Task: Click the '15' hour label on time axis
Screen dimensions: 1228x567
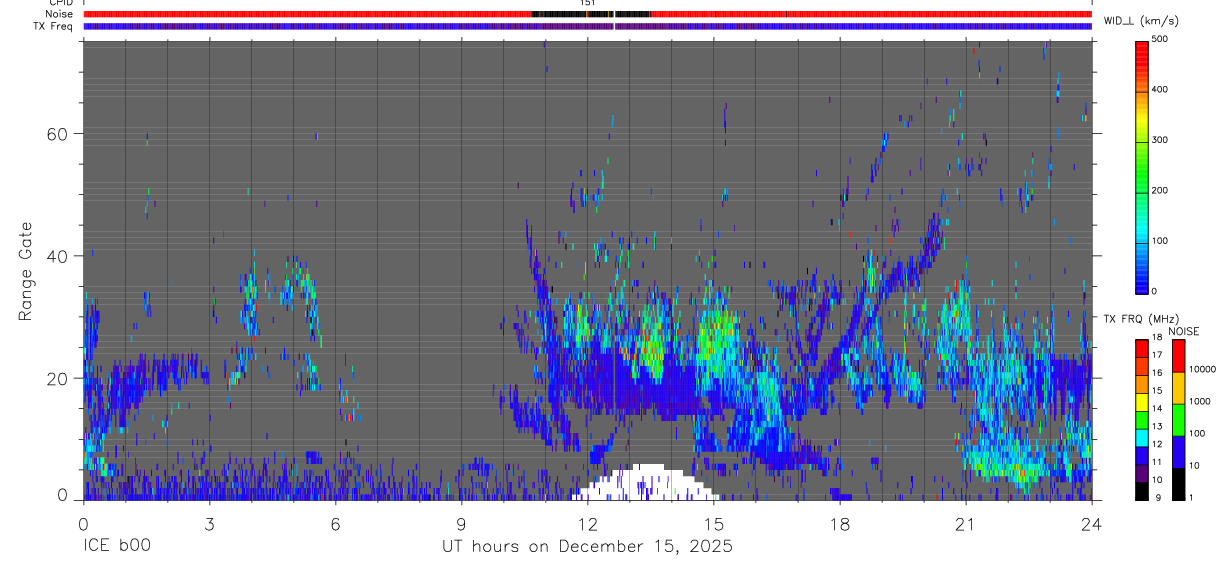Action: pyautogui.click(x=713, y=524)
